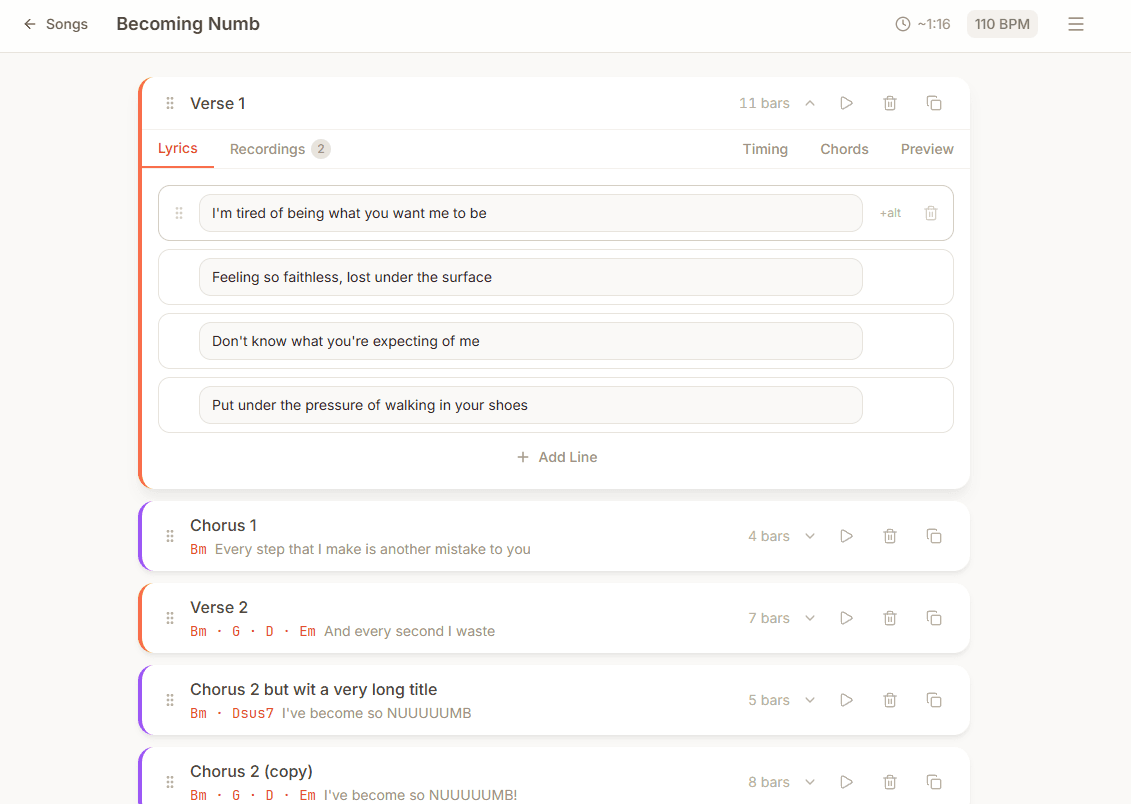Delete the Chorus 1 section

pos(890,536)
